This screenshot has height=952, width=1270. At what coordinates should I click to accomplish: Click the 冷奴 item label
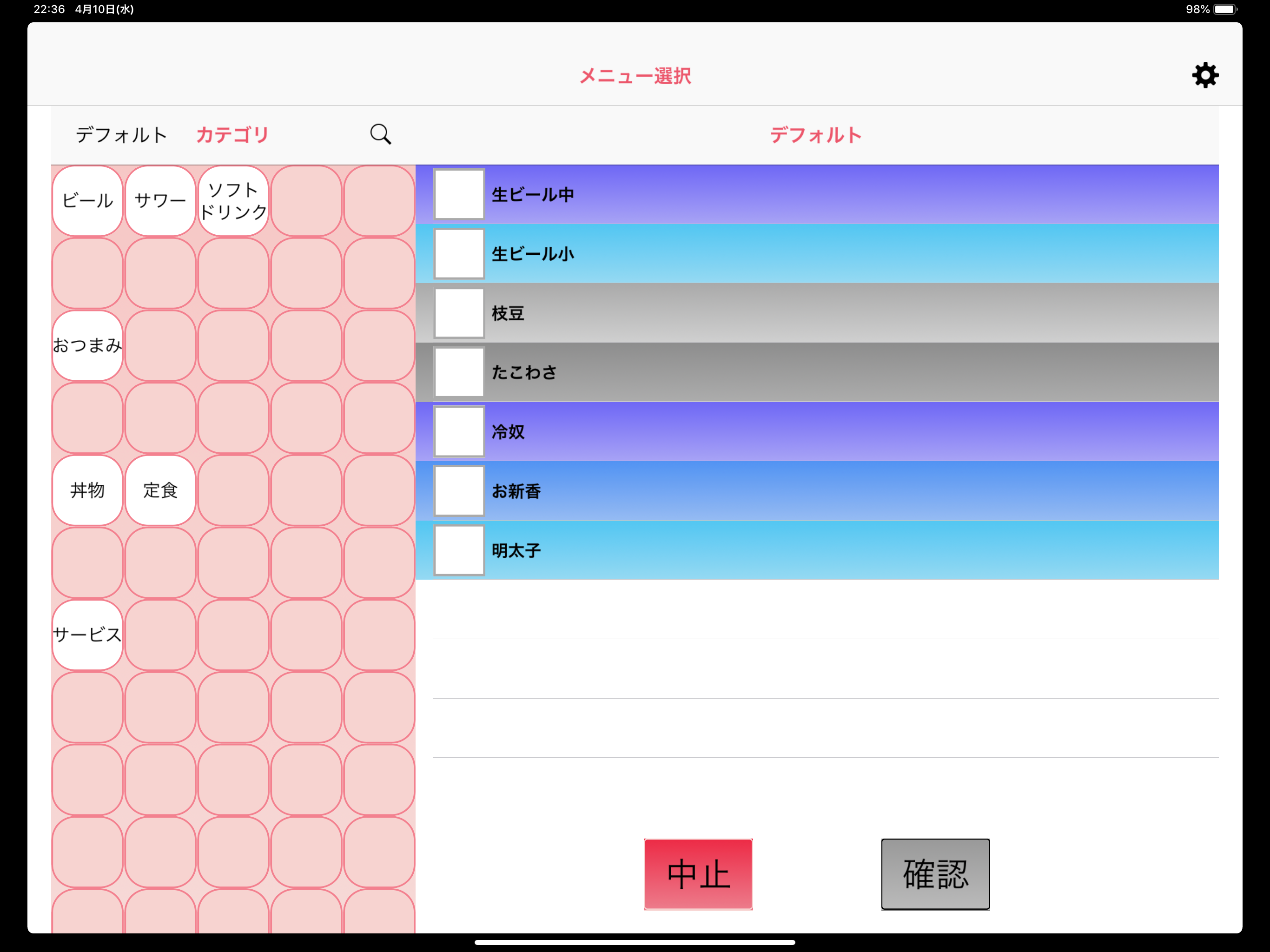click(x=508, y=431)
